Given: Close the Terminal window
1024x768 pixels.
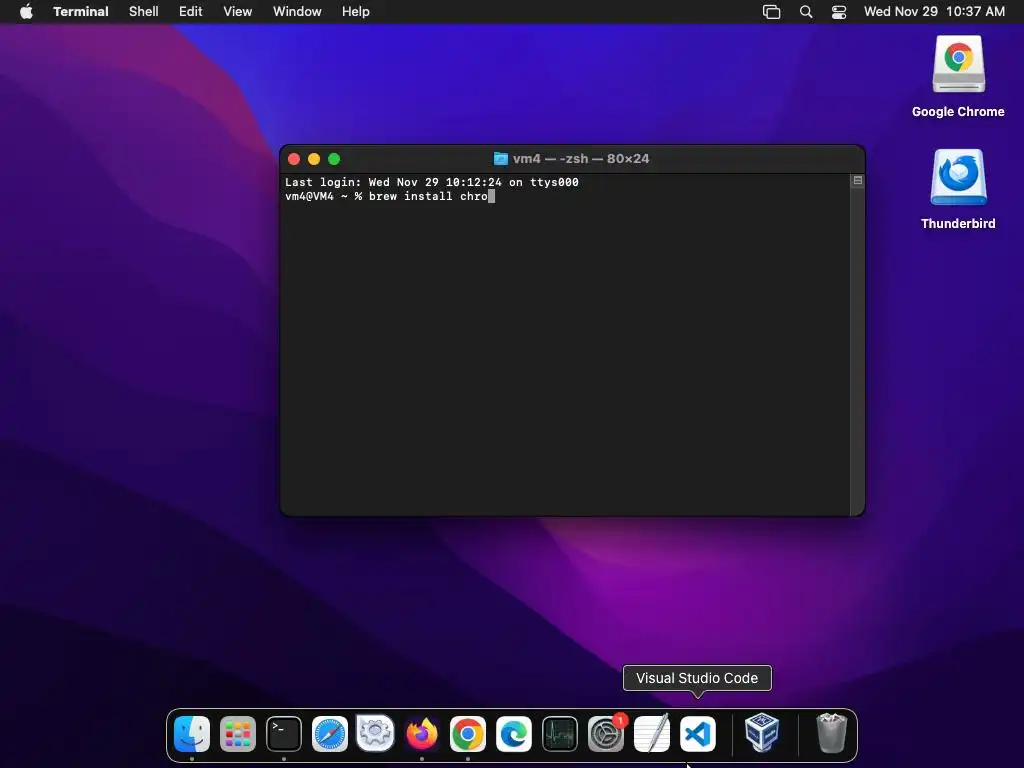Looking at the screenshot, I should tap(294, 159).
